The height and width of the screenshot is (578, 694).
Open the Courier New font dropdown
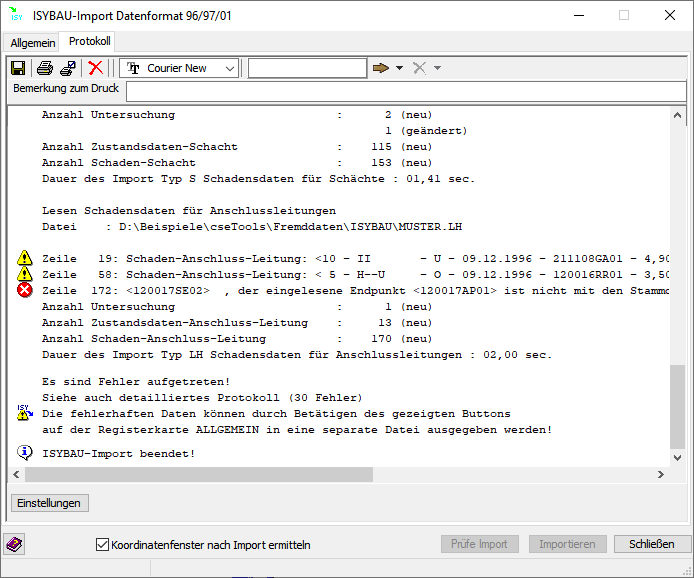pos(230,68)
